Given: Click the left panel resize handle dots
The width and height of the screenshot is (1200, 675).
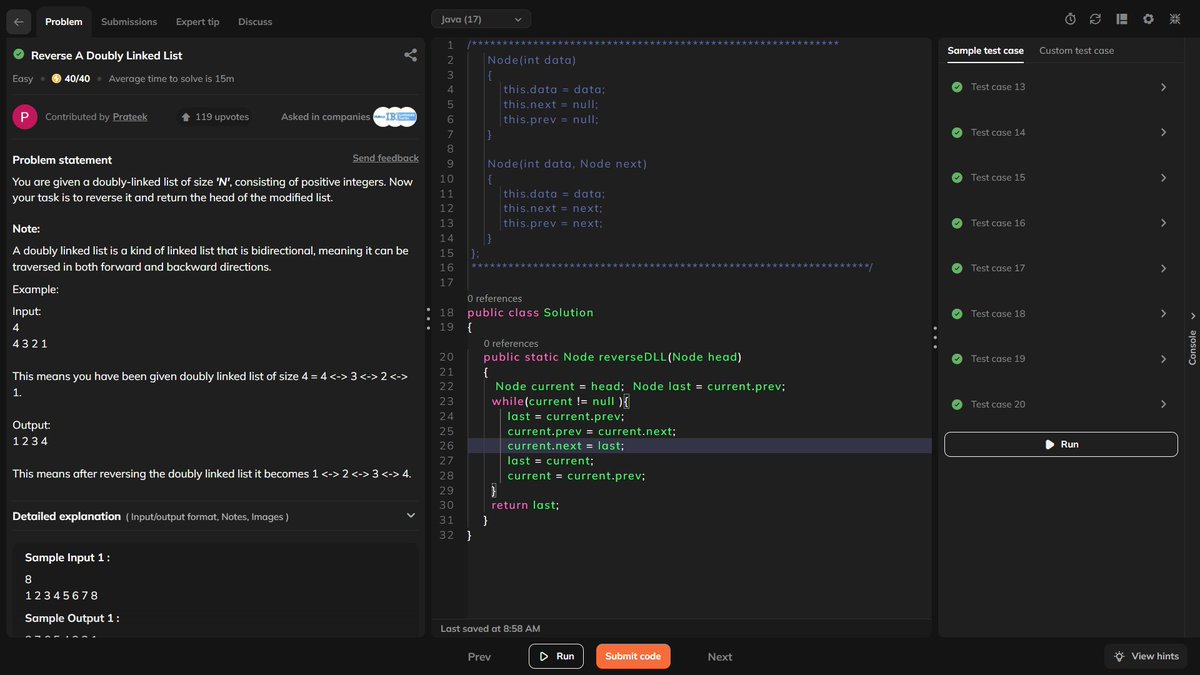Looking at the screenshot, I should pyautogui.click(x=428, y=321).
